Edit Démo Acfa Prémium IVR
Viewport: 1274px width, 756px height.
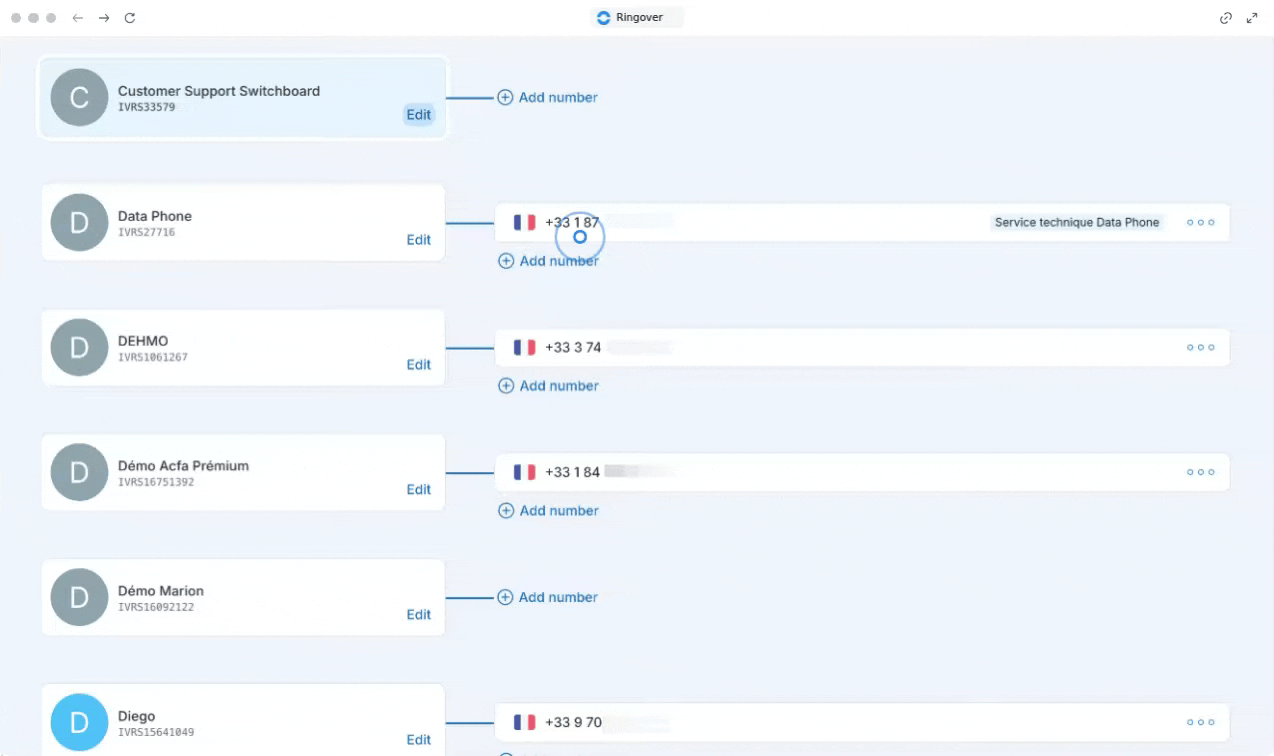coord(419,490)
